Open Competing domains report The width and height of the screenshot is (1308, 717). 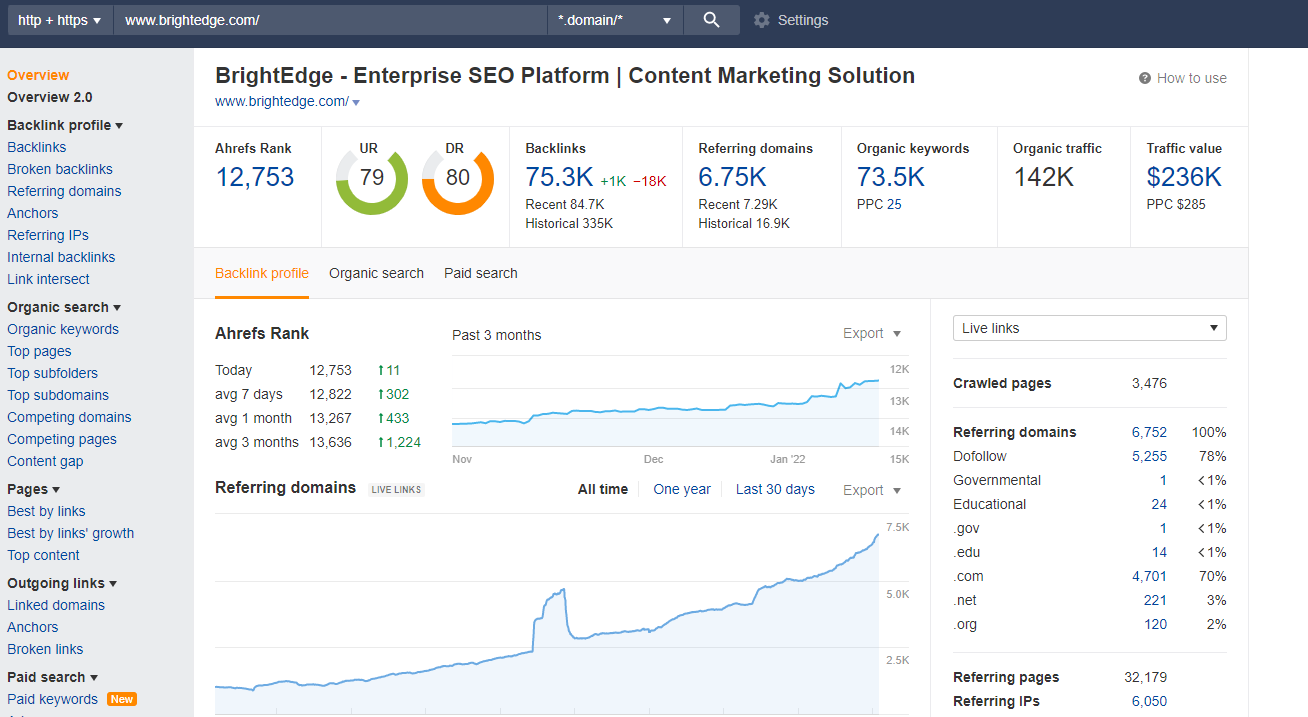coord(69,417)
